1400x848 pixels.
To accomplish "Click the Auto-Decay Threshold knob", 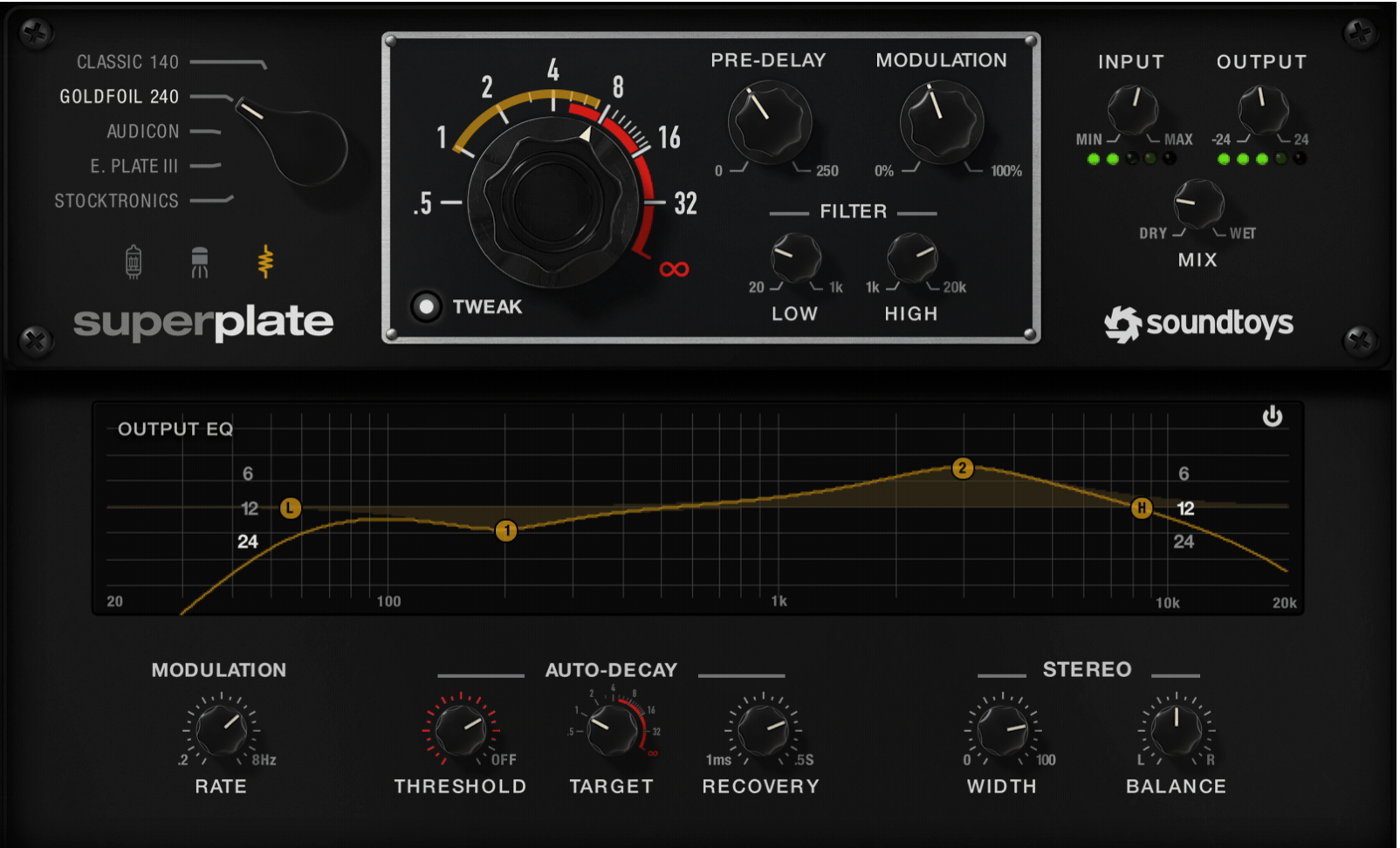I will point(460,730).
